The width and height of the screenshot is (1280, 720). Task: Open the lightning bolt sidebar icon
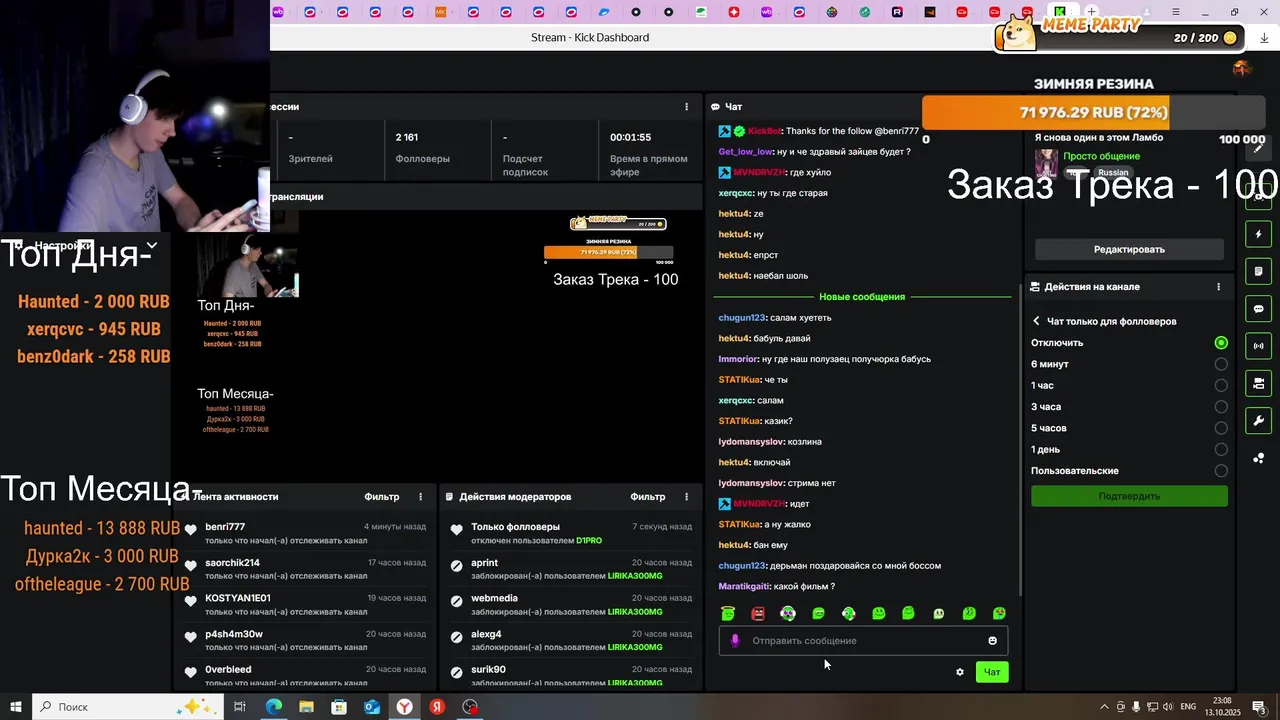[x=1258, y=234]
